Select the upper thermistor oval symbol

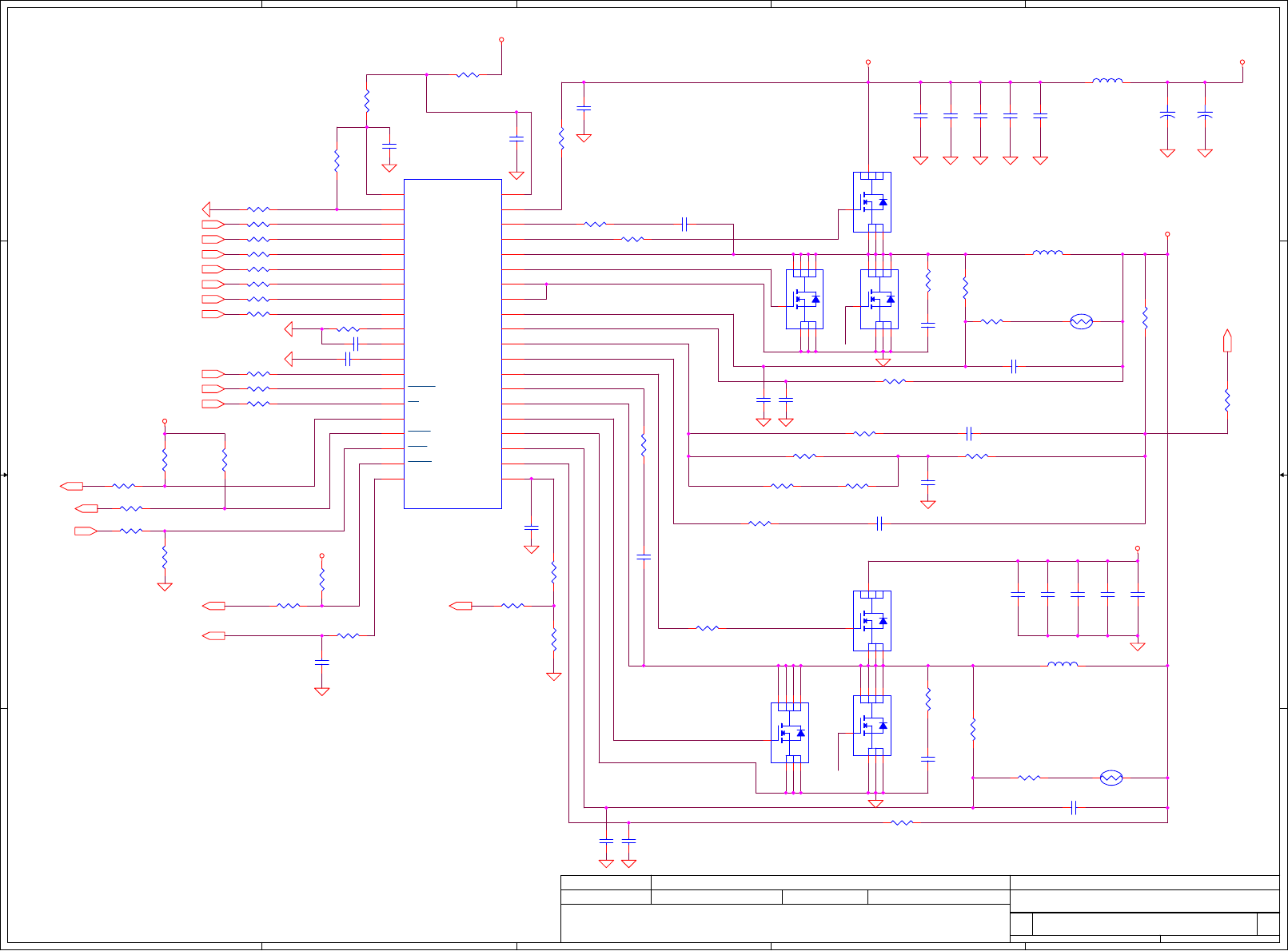(1081, 321)
